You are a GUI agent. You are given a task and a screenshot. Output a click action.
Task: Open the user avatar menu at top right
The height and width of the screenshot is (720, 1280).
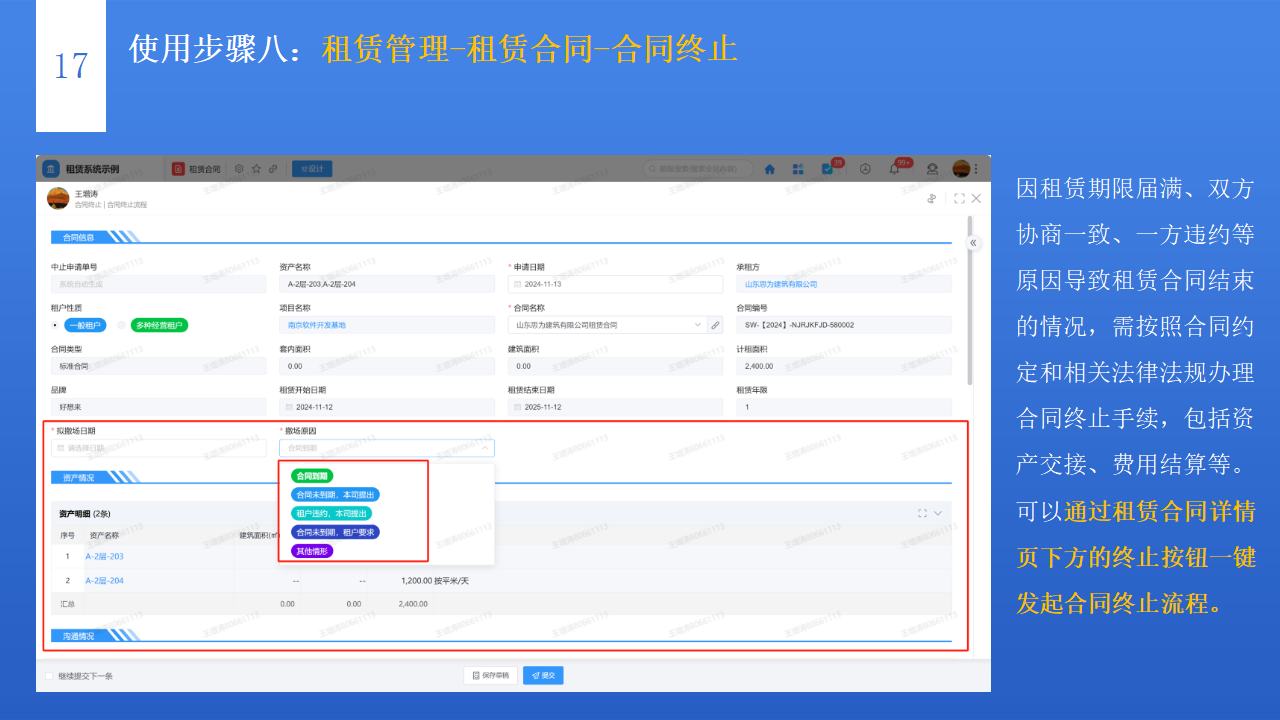pos(961,168)
